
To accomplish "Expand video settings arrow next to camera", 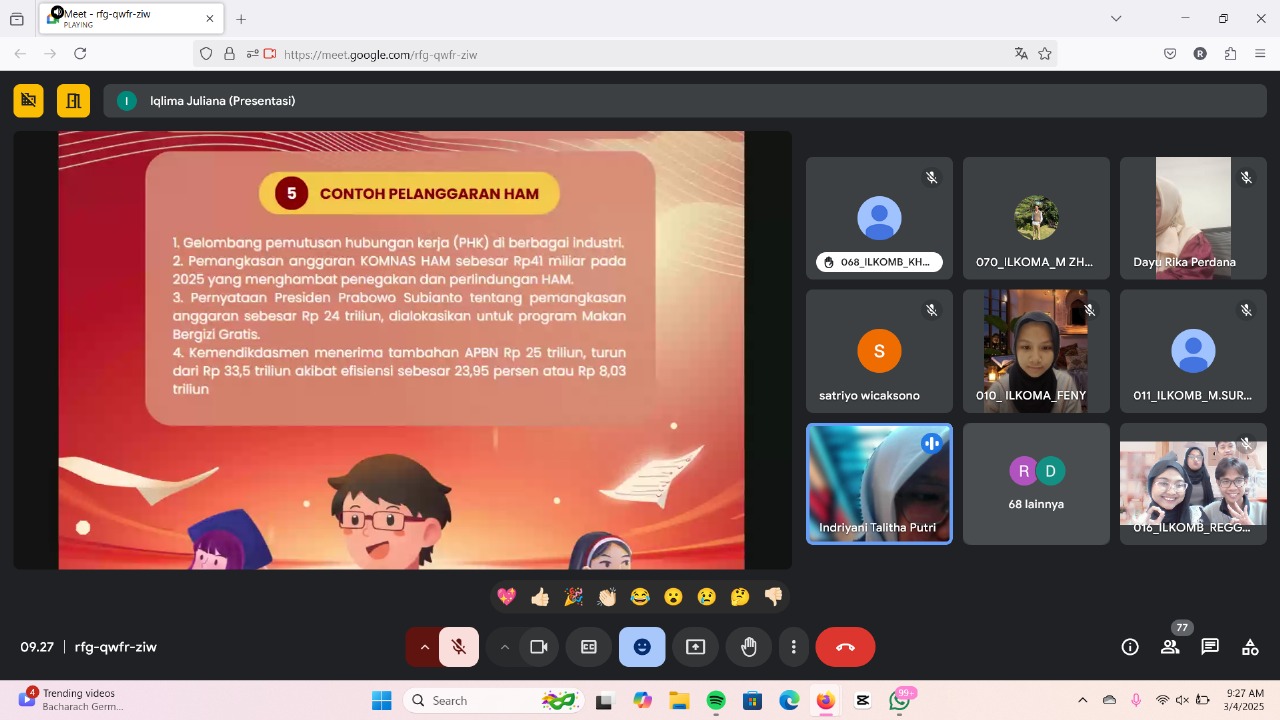I will coord(505,647).
